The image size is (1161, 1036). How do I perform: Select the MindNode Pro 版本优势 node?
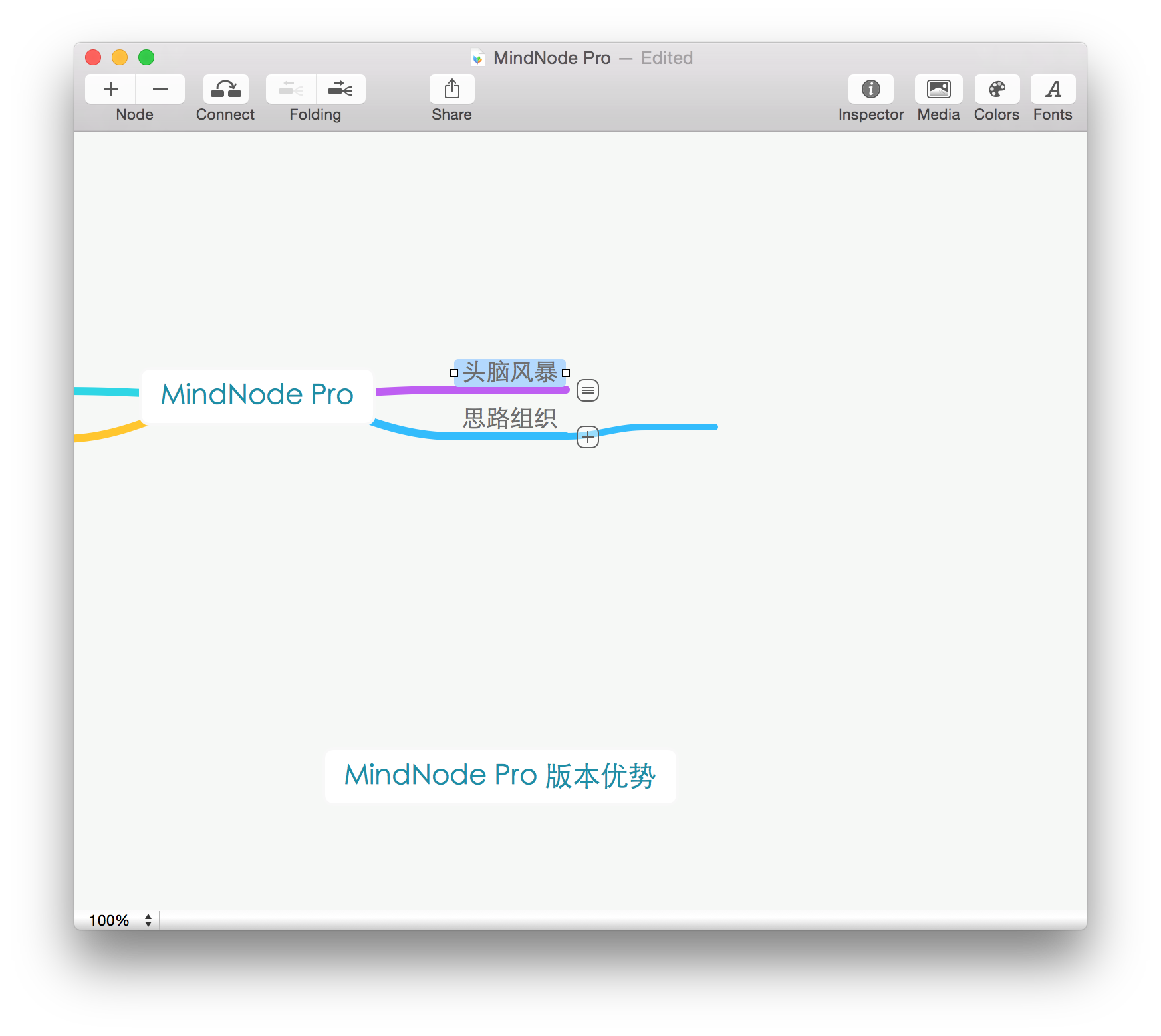(500, 776)
